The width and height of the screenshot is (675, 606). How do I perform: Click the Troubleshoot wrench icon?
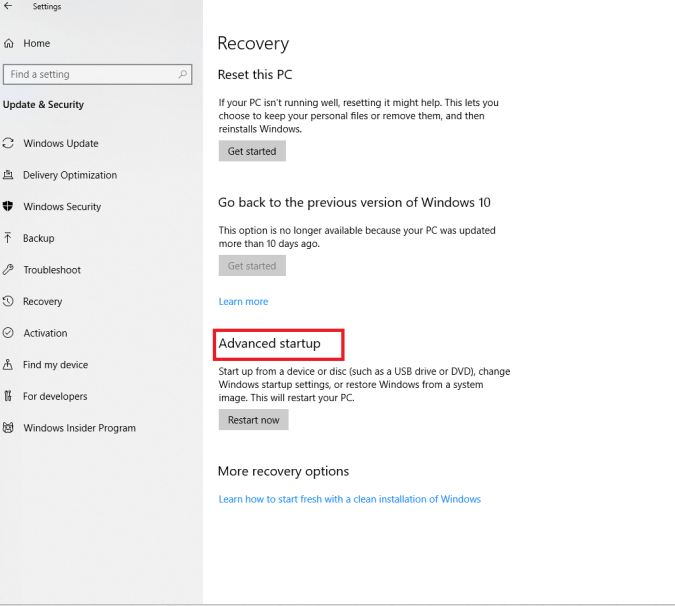pyautogui.click(x=8, y=270)
